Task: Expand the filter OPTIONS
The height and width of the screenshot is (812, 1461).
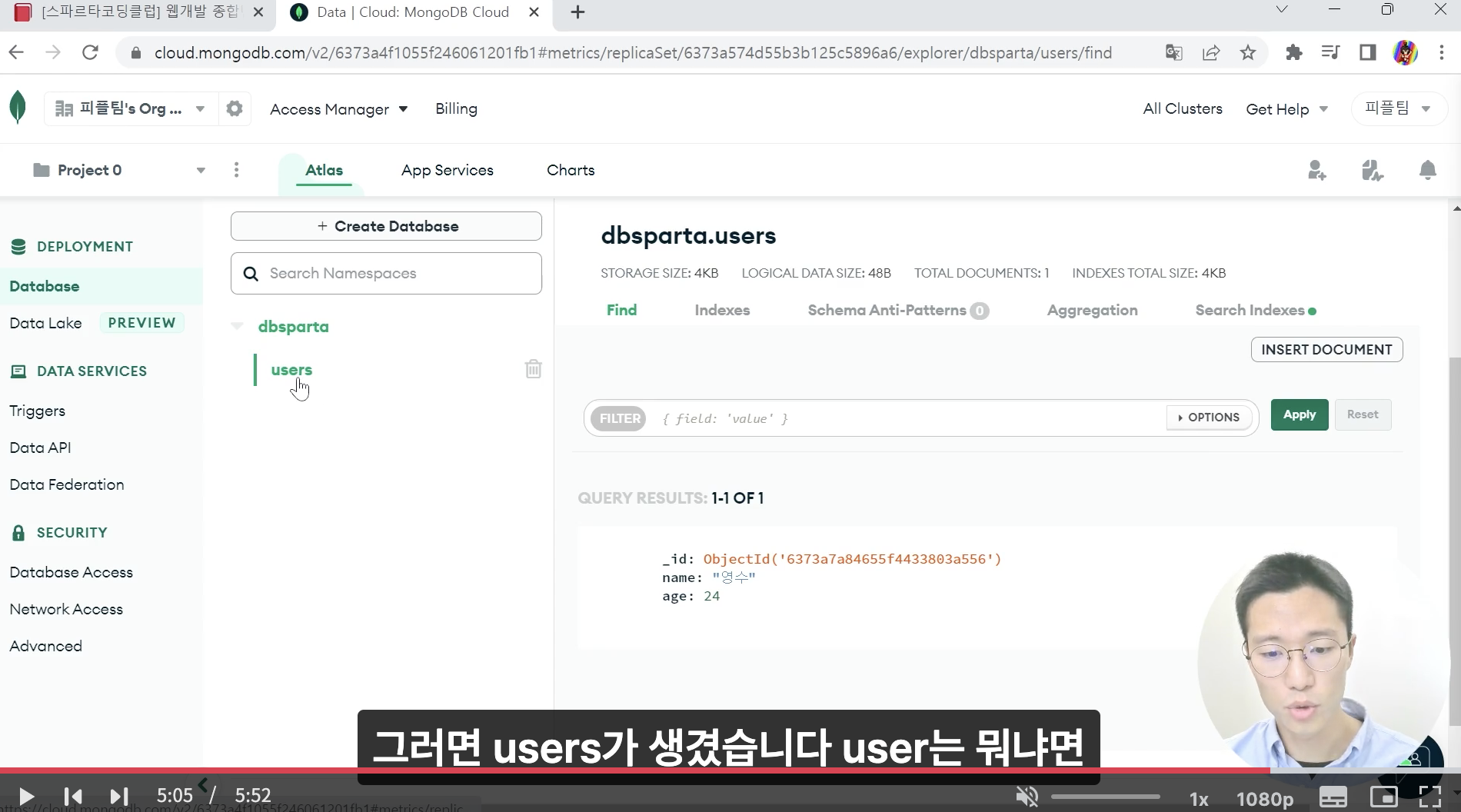Action: coord(1209,418)
